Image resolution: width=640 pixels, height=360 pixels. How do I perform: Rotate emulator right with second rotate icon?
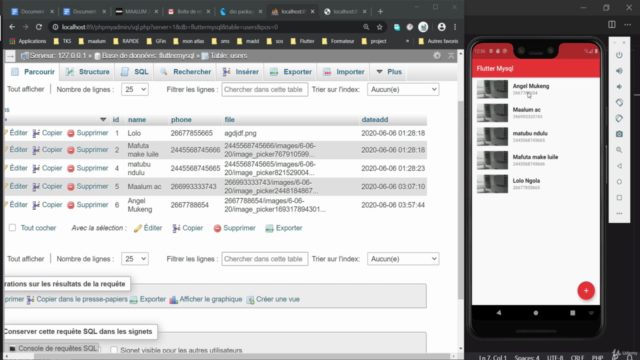pyautogui.click(x=619, y=118)
